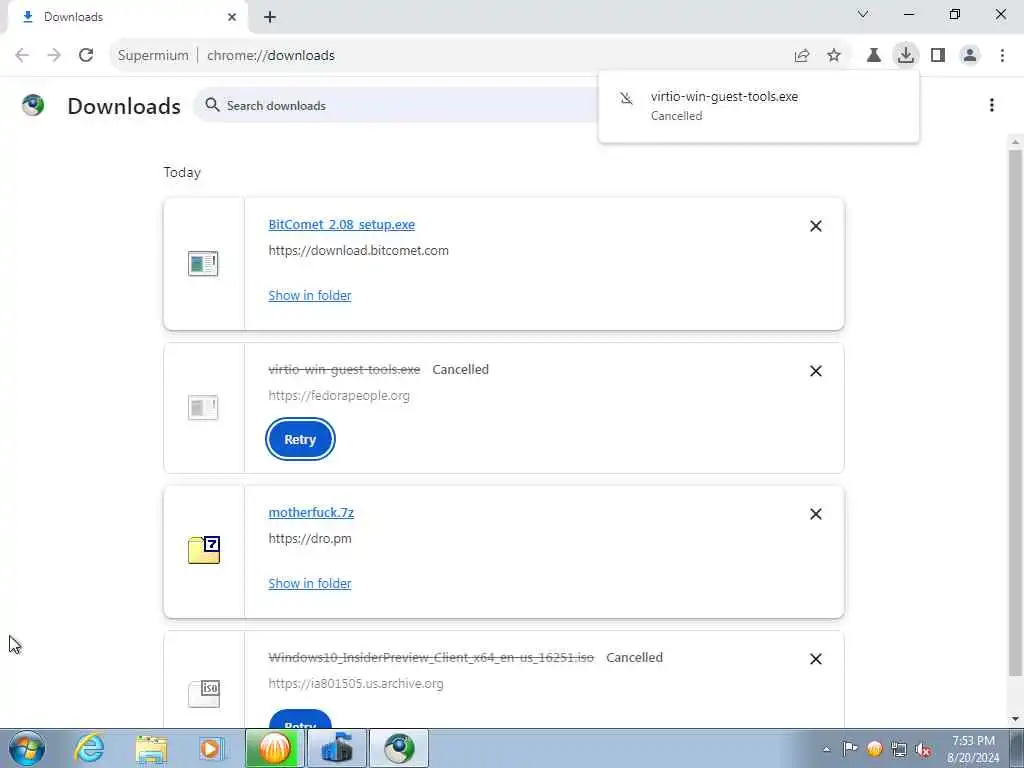
Task: Click the page scrollbar thumb
Action: (1015, 413)
